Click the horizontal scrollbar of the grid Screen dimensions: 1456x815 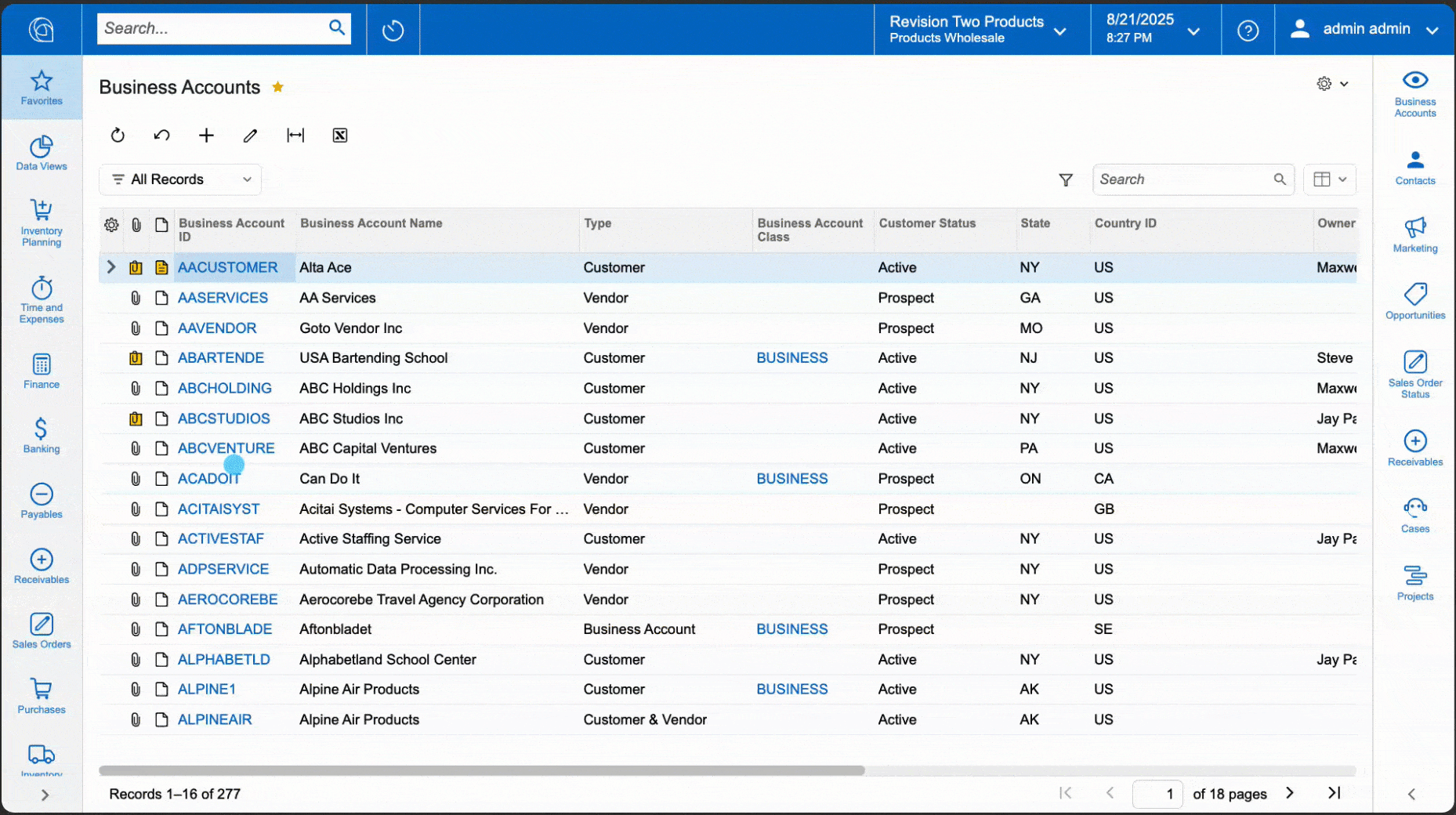[482, 770]
